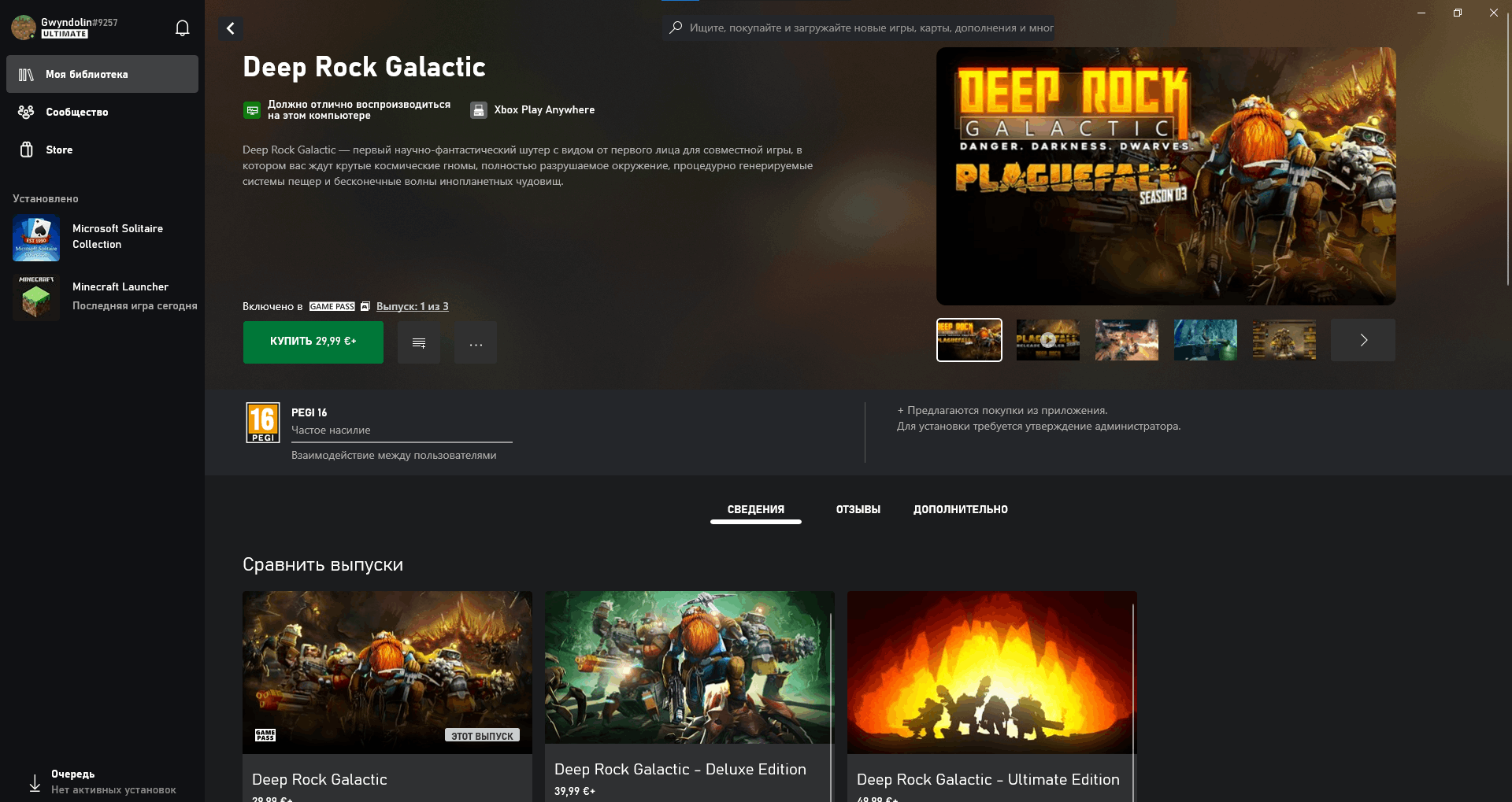Click the ULTIMATE membership badge
Image resolution: width=1512 pixels, height=802 pixels.
(x=65, y=34)
